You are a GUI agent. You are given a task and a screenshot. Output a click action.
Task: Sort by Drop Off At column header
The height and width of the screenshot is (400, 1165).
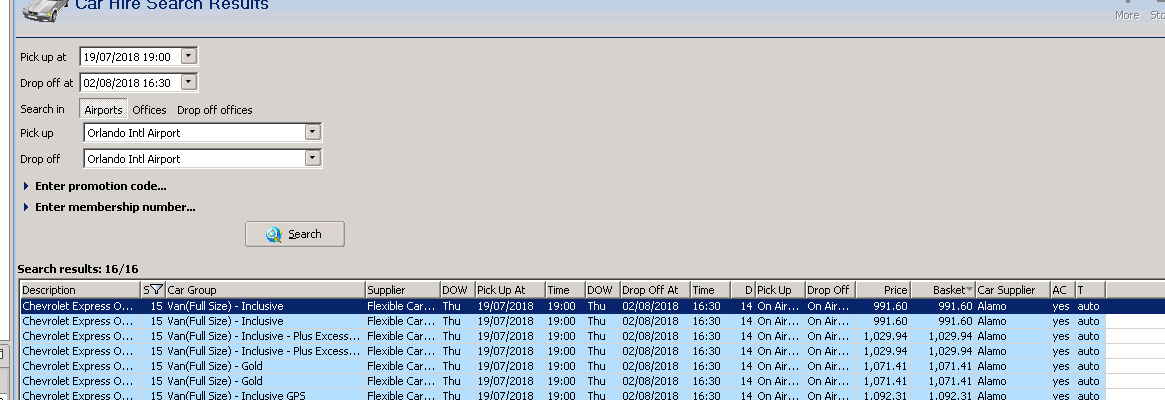click(x=655, y=290)
